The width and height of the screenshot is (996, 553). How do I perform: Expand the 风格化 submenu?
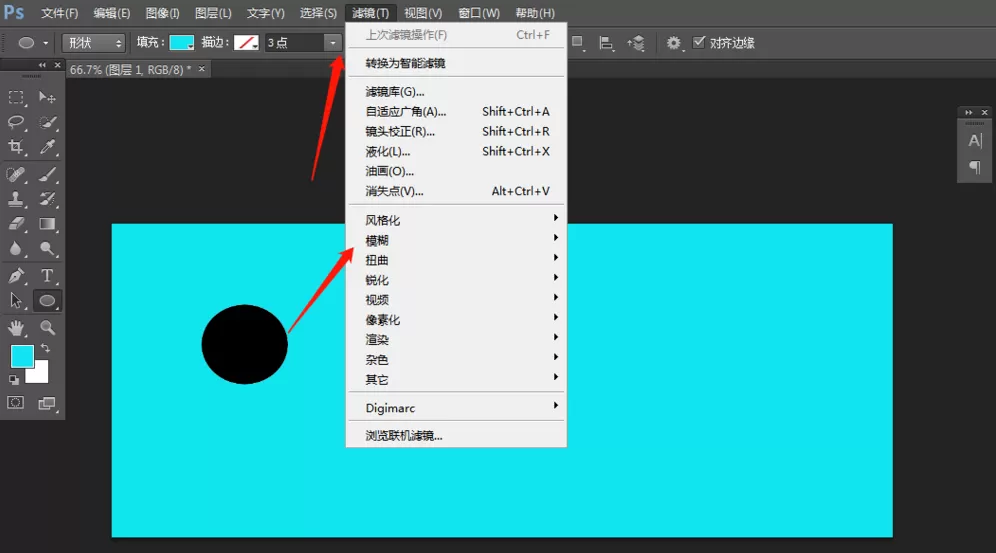point(456,220)
